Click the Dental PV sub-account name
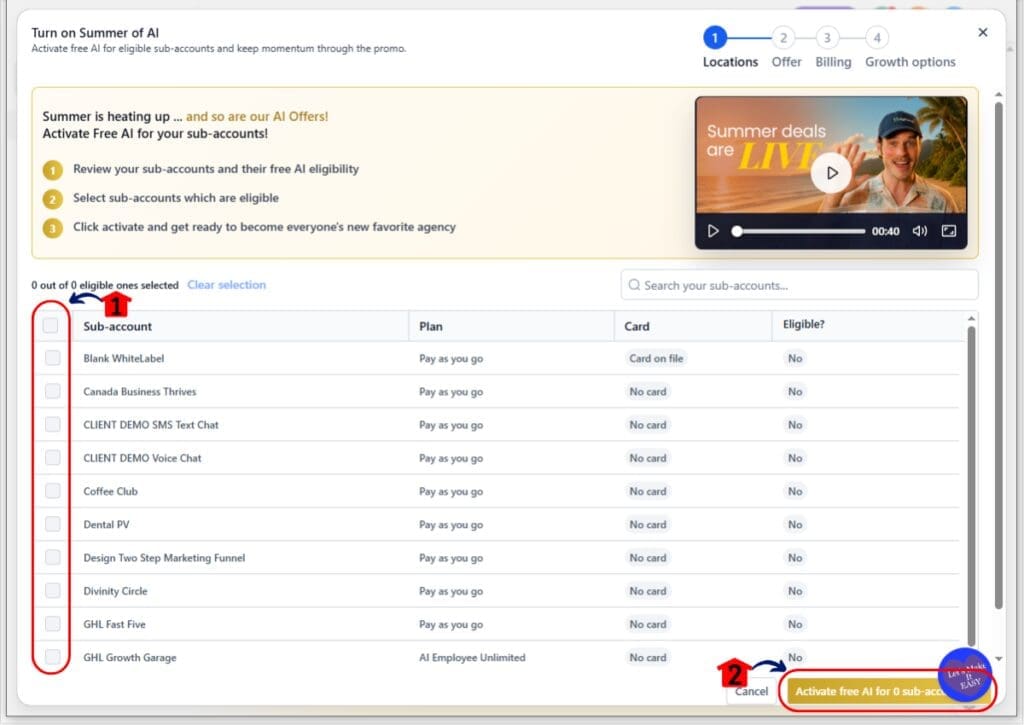Image resolution: width=1024 pixels, height=725 pixels. [x=106, y=524]
